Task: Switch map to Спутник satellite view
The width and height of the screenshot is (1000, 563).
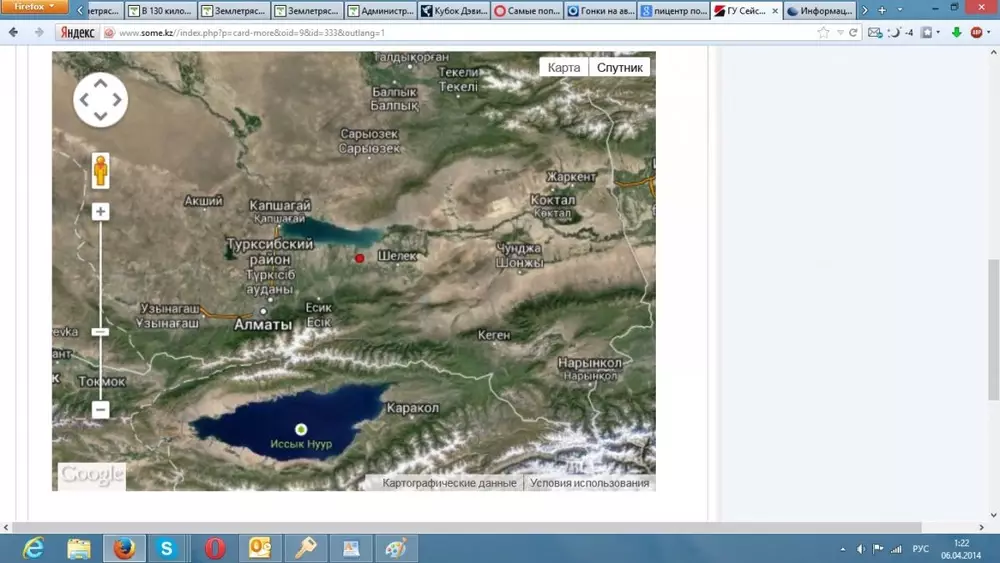Action: (619, 67)
